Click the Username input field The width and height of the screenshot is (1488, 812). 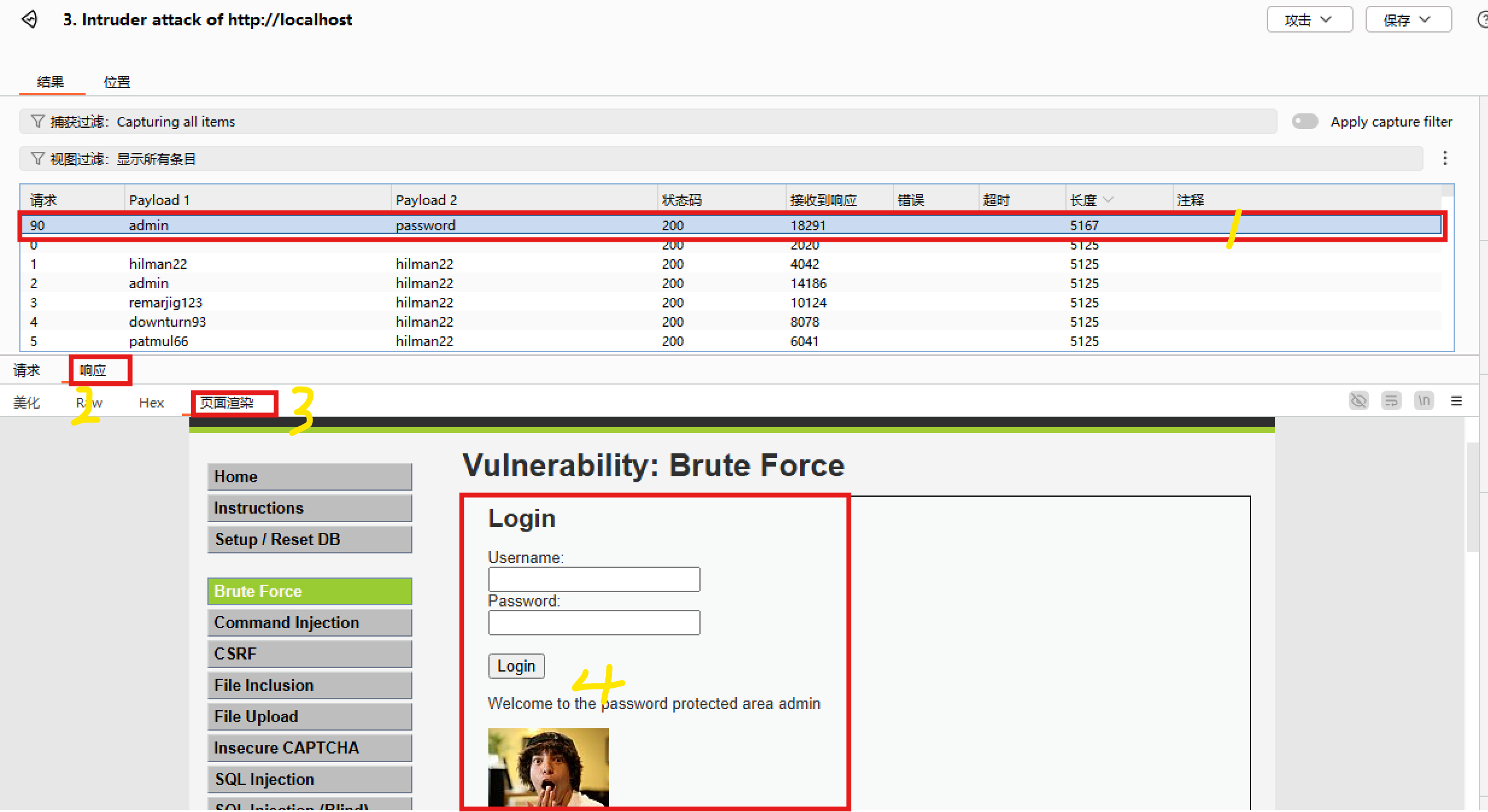[594, 579]
